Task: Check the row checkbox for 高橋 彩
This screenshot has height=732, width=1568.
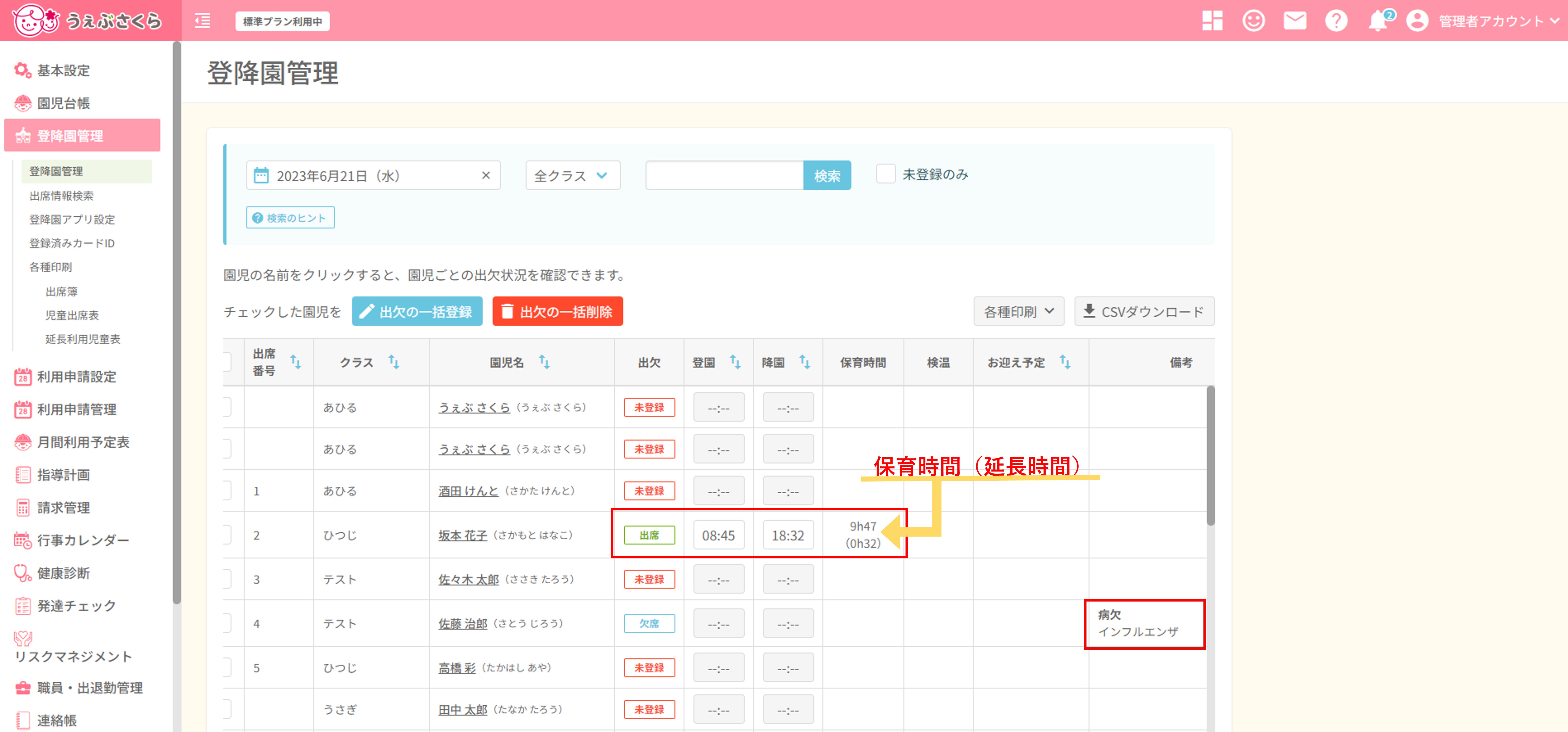Action: point(227,667)
